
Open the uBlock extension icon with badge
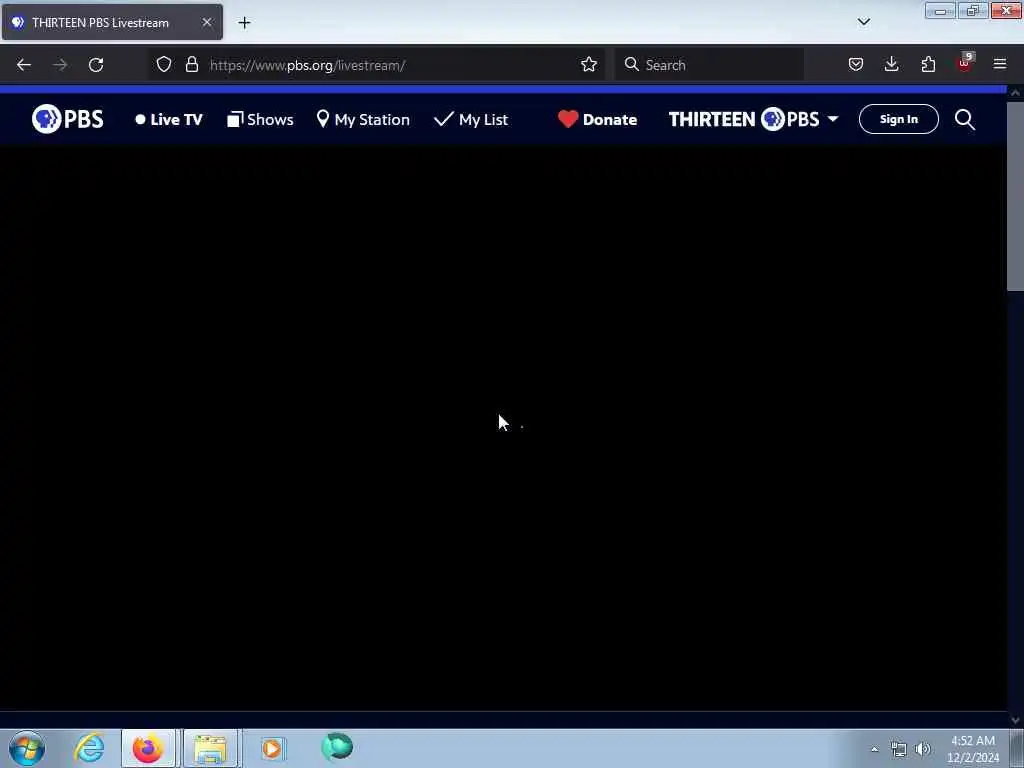(965, 63)
